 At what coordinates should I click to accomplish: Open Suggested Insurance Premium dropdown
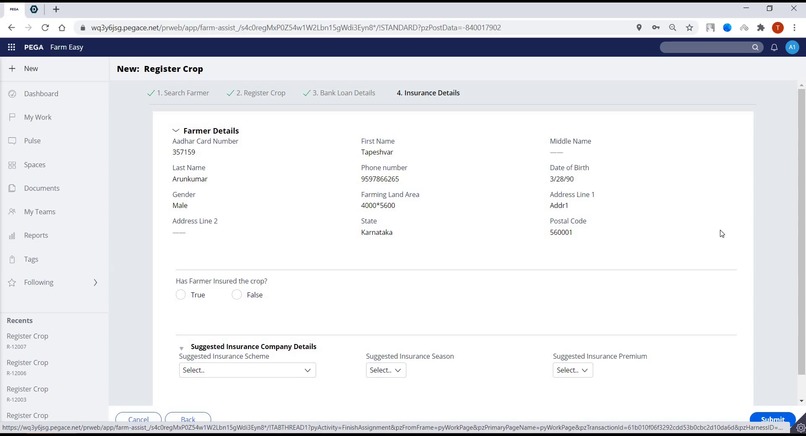click(x=573, y=370)
